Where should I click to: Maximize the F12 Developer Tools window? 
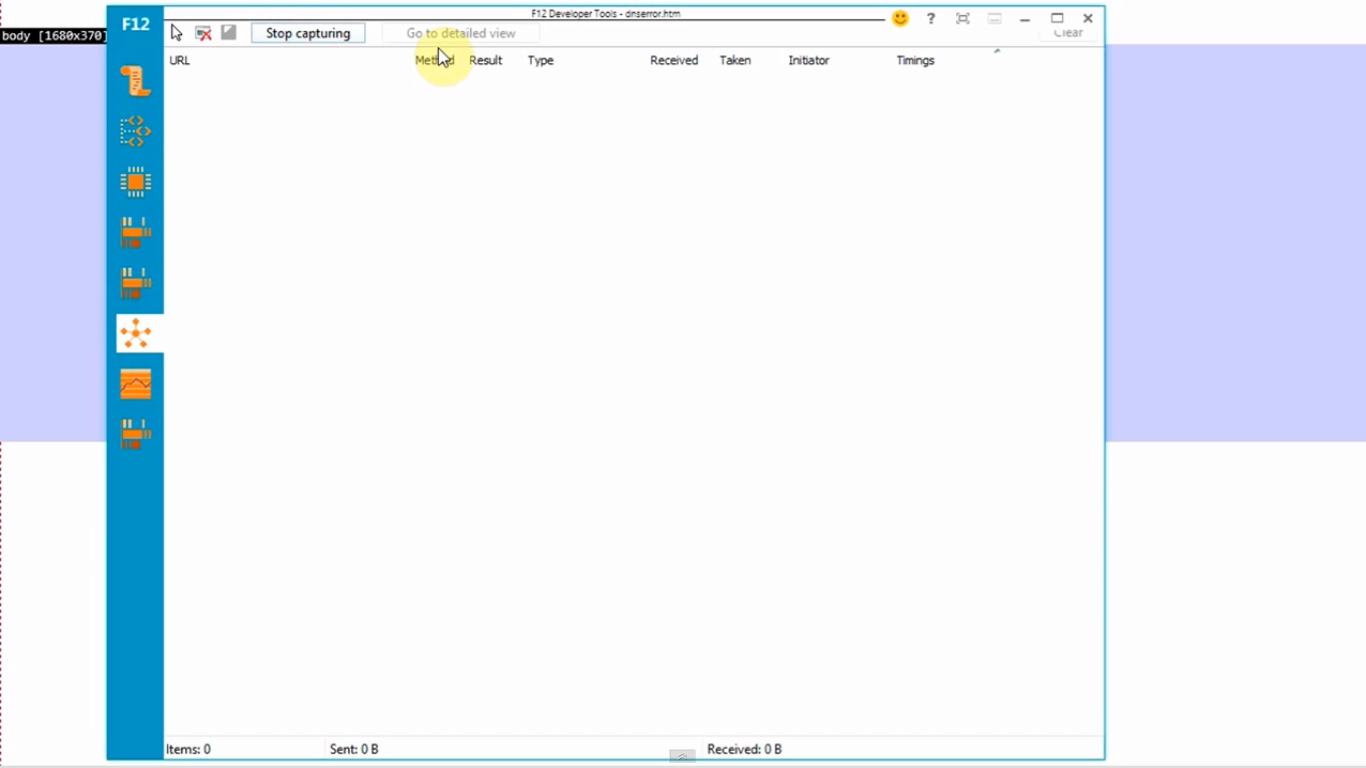pyautogui.click(x=1057, y=18)
